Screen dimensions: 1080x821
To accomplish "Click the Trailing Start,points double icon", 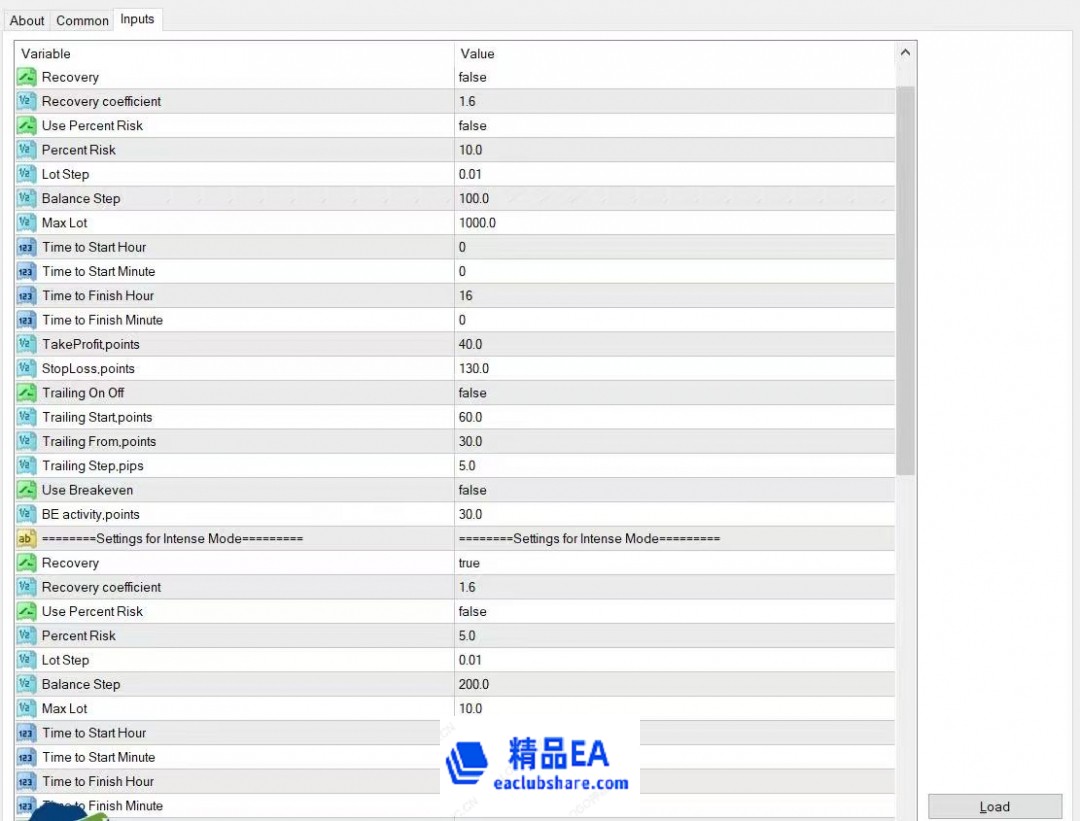I will coord(27,417).
